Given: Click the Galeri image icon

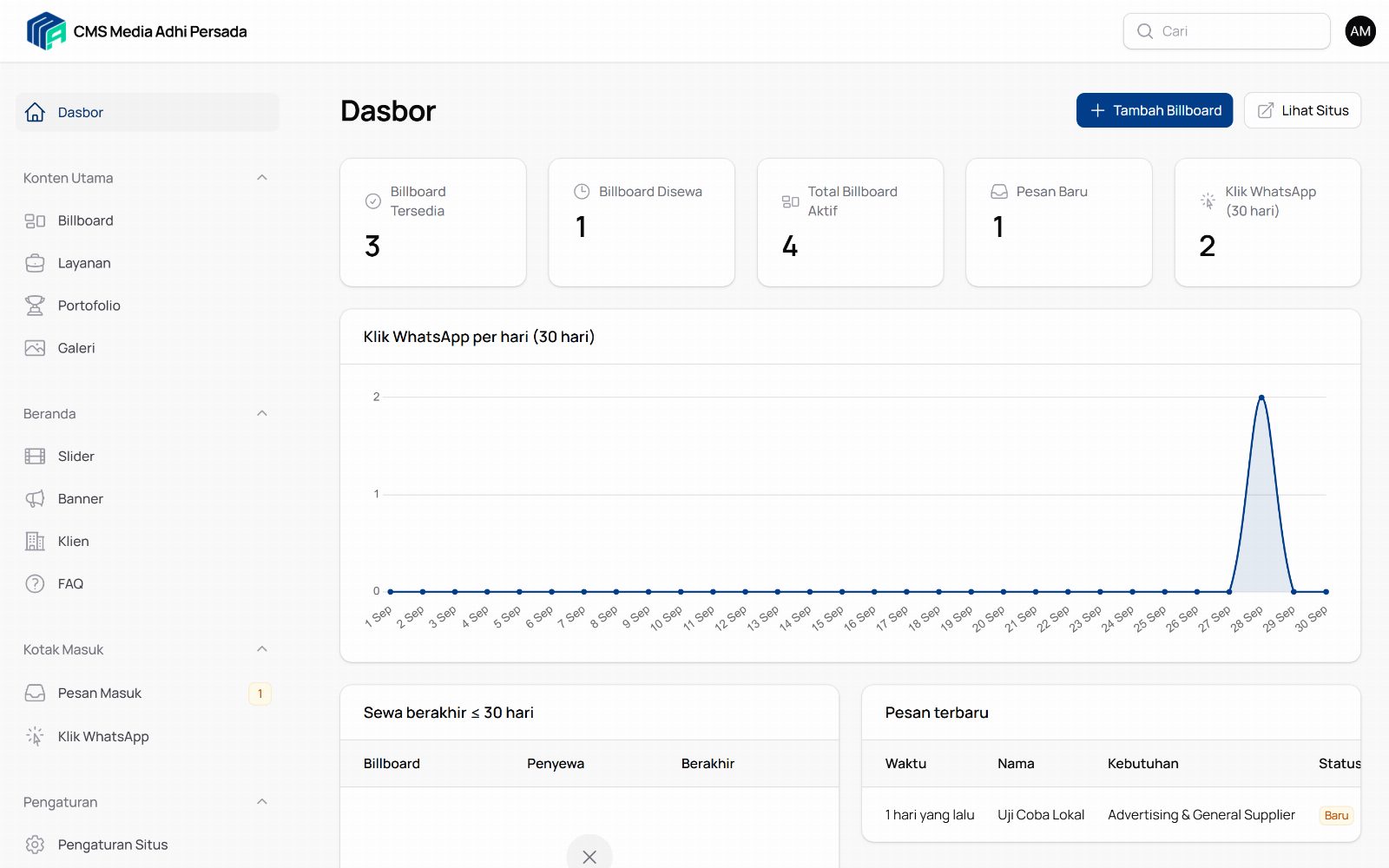Looking at the screenshot, I should (x=35, y=348).
